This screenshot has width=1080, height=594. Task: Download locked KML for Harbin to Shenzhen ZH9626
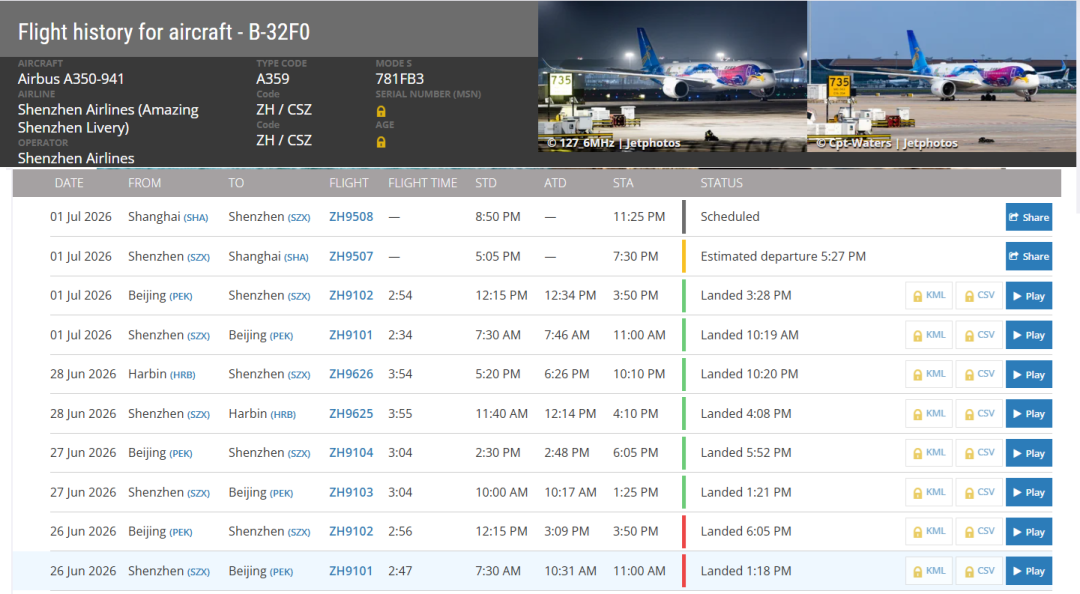tap(929, 374)
